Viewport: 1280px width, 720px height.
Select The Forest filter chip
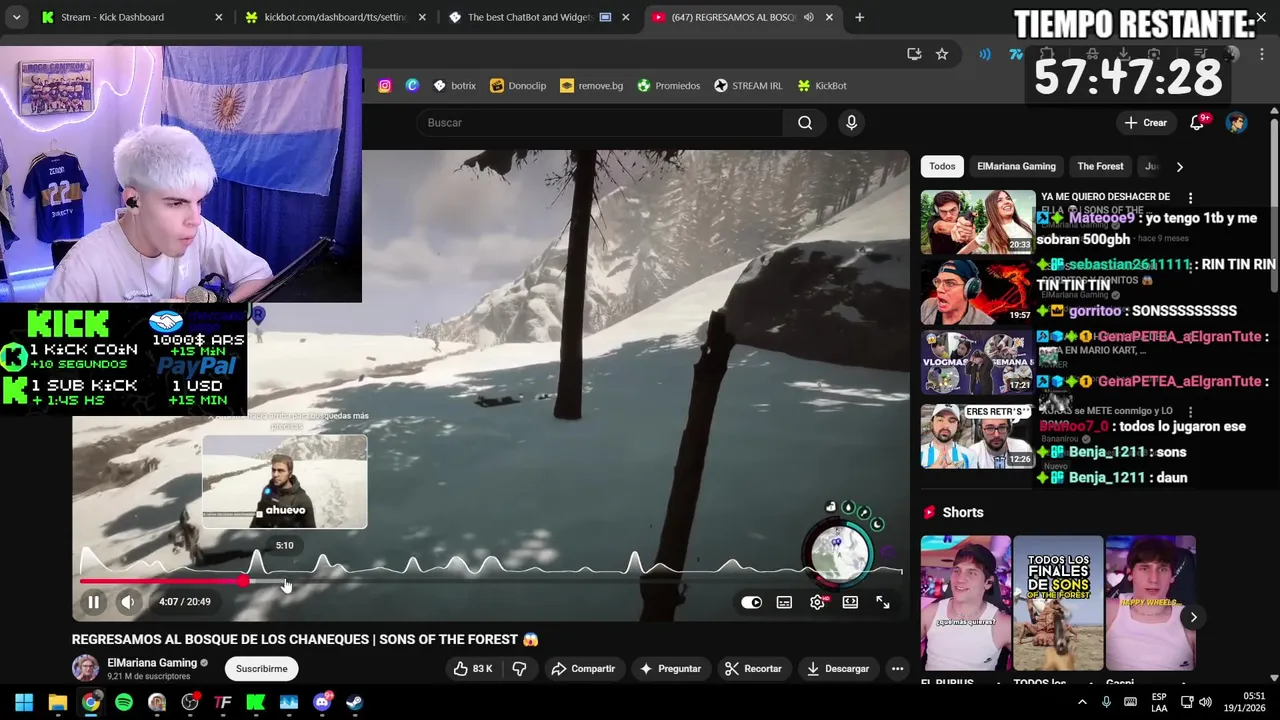pos(1100,166)
